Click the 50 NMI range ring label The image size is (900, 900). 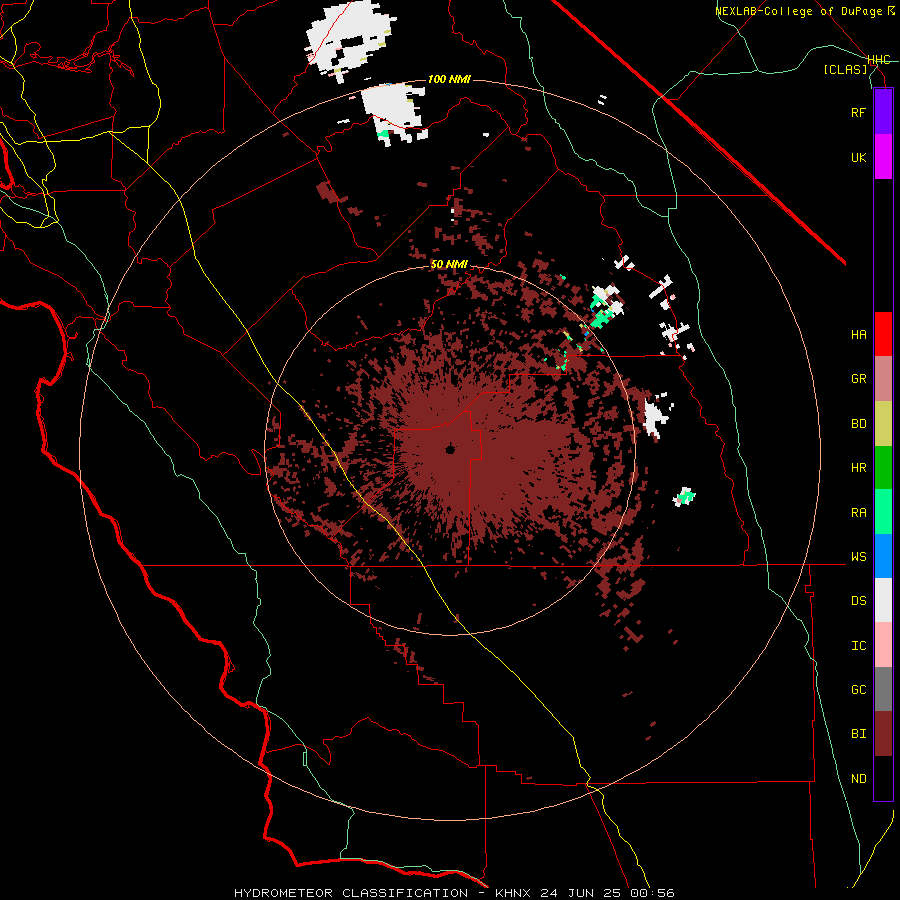449,264
